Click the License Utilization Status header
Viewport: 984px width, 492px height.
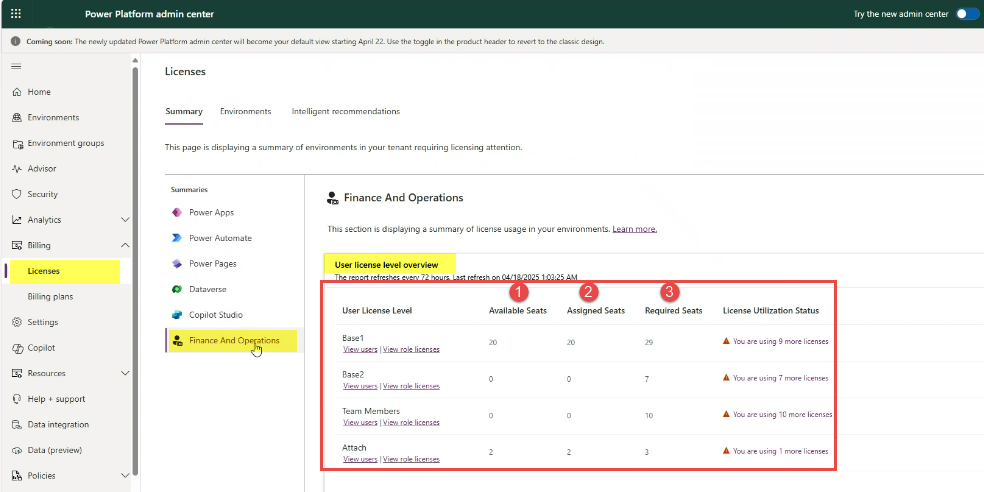click(771, 310)
